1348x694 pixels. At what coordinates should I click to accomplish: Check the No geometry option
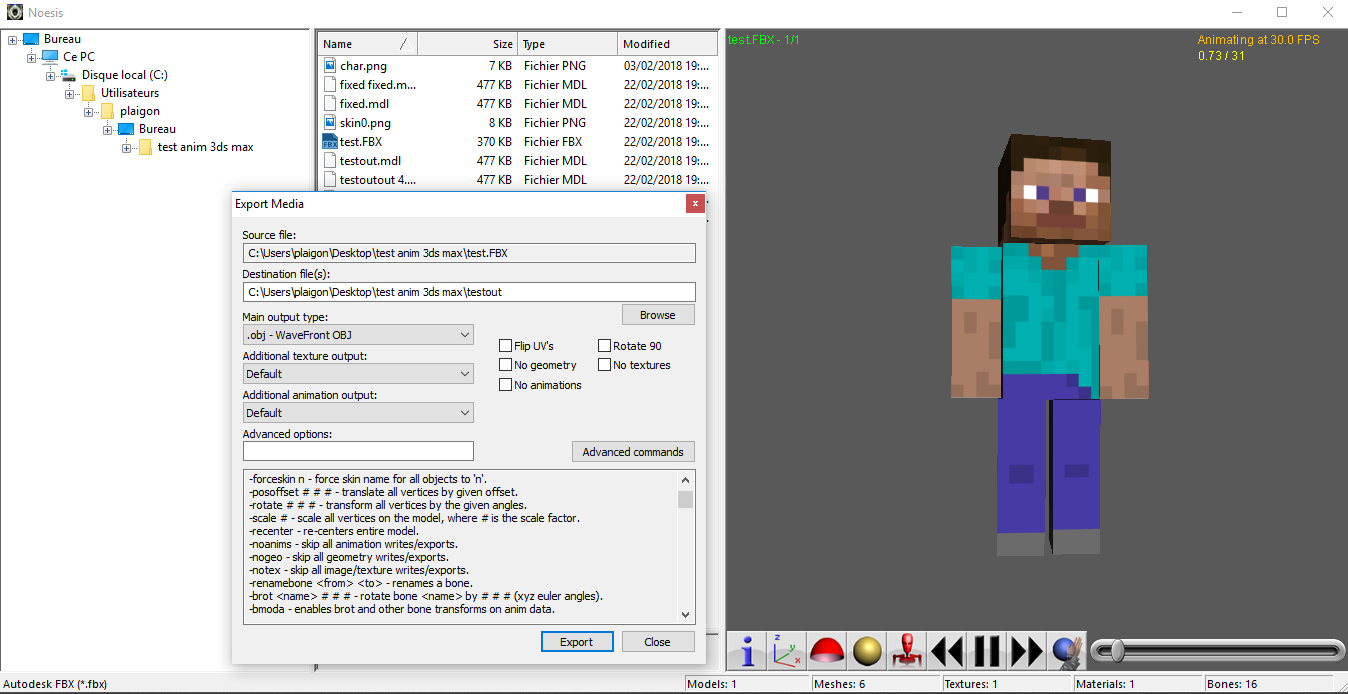506,365
